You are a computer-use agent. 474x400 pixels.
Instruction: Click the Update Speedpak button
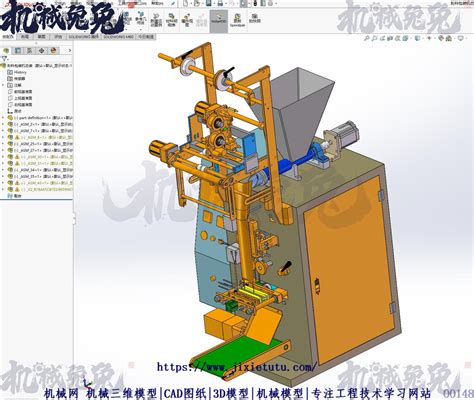point(237,20)
